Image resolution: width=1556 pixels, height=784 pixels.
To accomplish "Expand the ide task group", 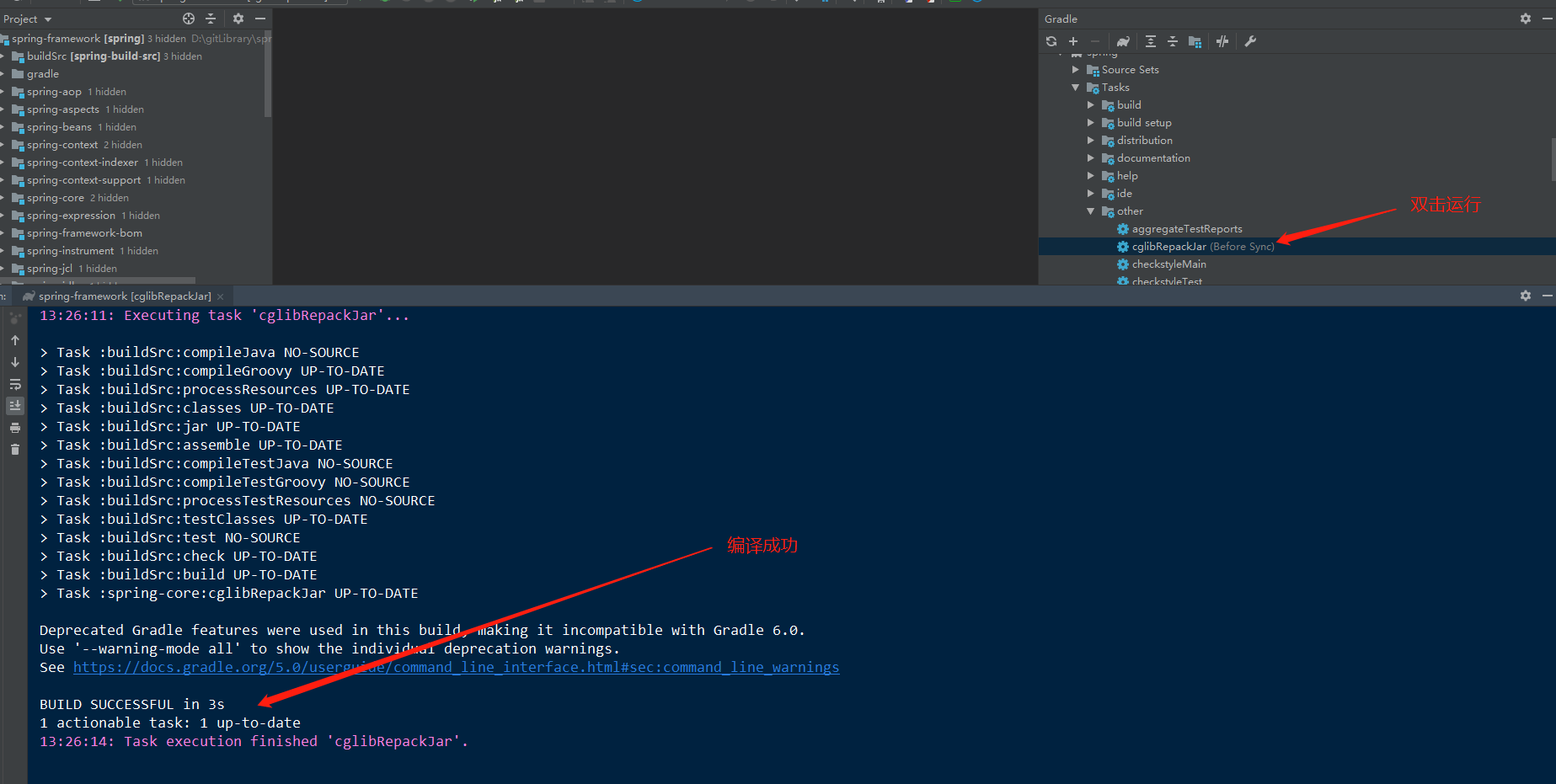I will [1091, 194].
